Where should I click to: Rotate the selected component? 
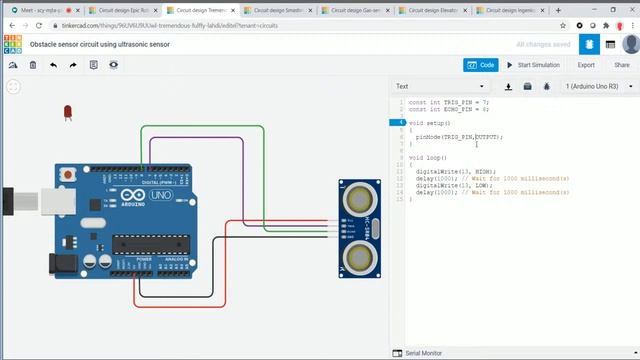[x=13, y=65]
